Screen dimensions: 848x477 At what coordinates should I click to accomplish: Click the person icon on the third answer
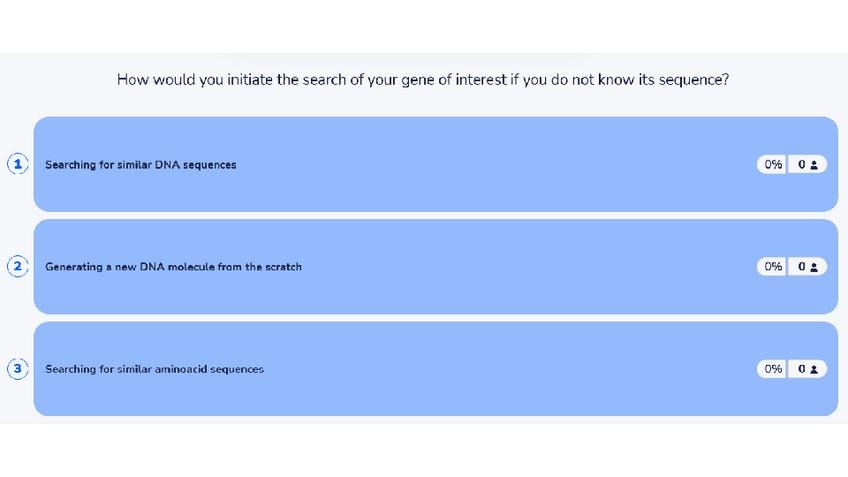point(814,369)
